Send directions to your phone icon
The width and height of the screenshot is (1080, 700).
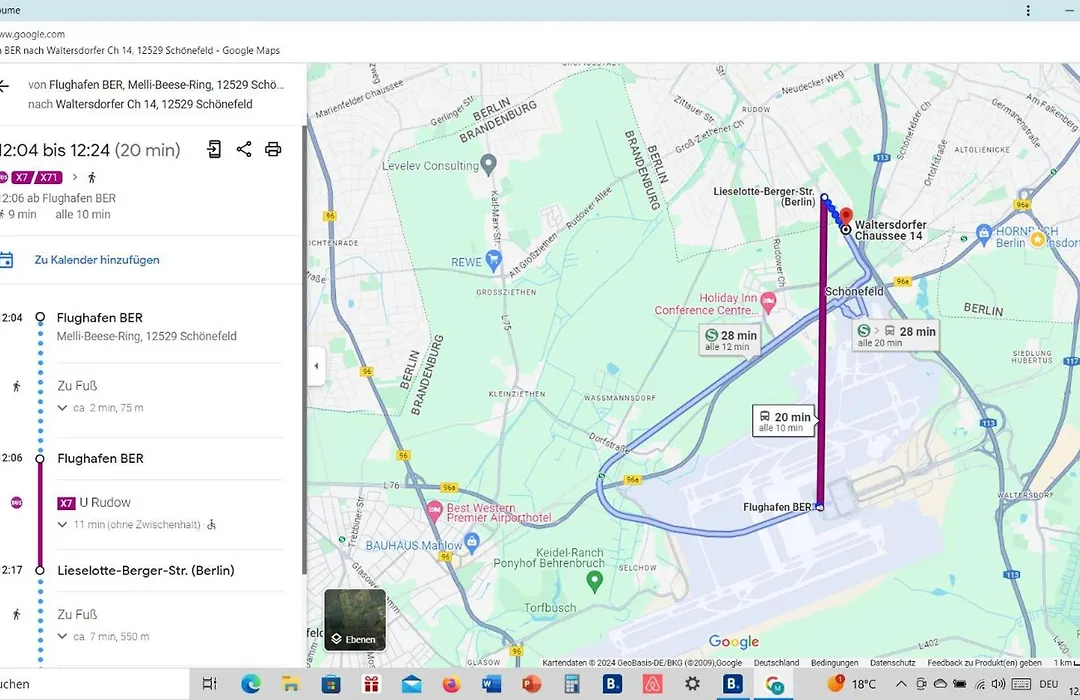(214, 150)
